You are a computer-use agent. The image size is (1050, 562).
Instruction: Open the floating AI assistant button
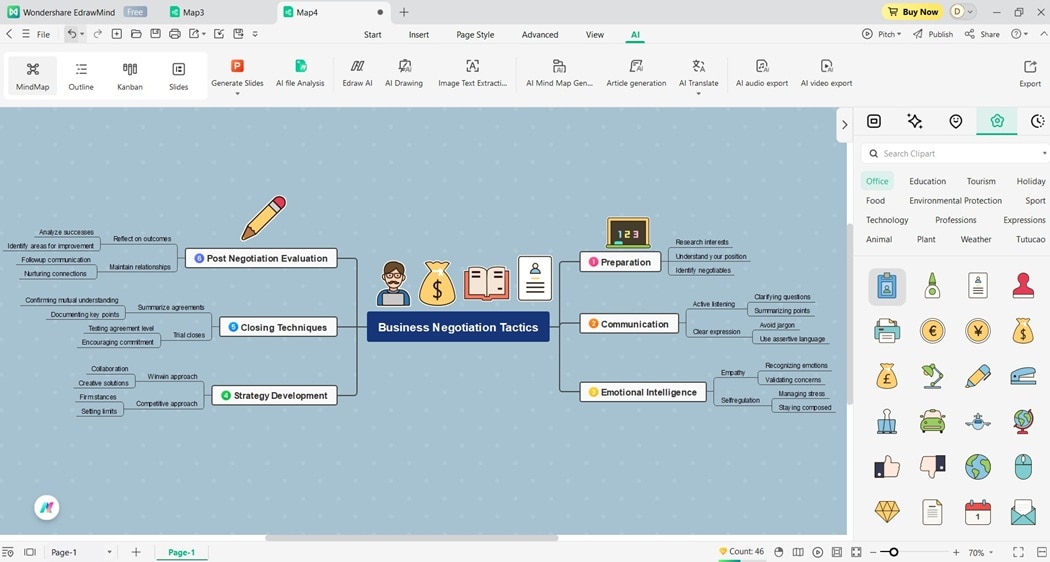coord(47,507)
